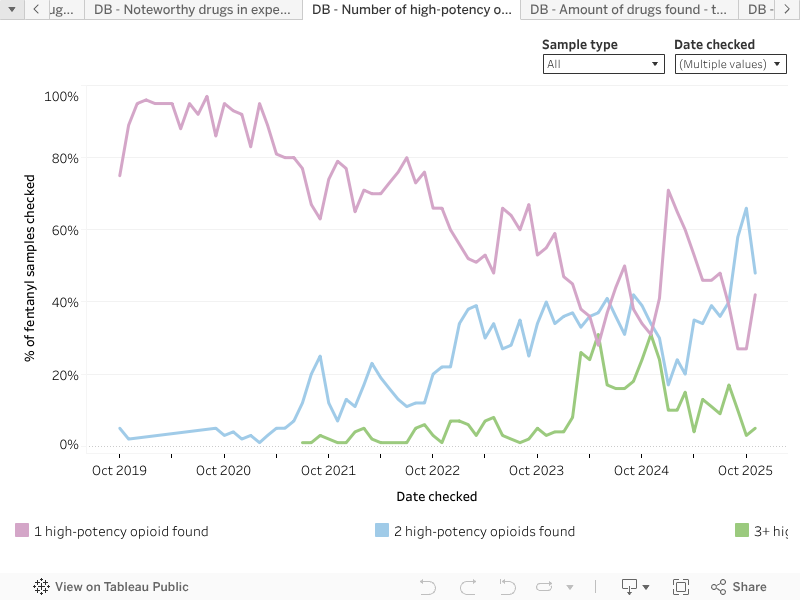Click the Share button

click(738, 587)
